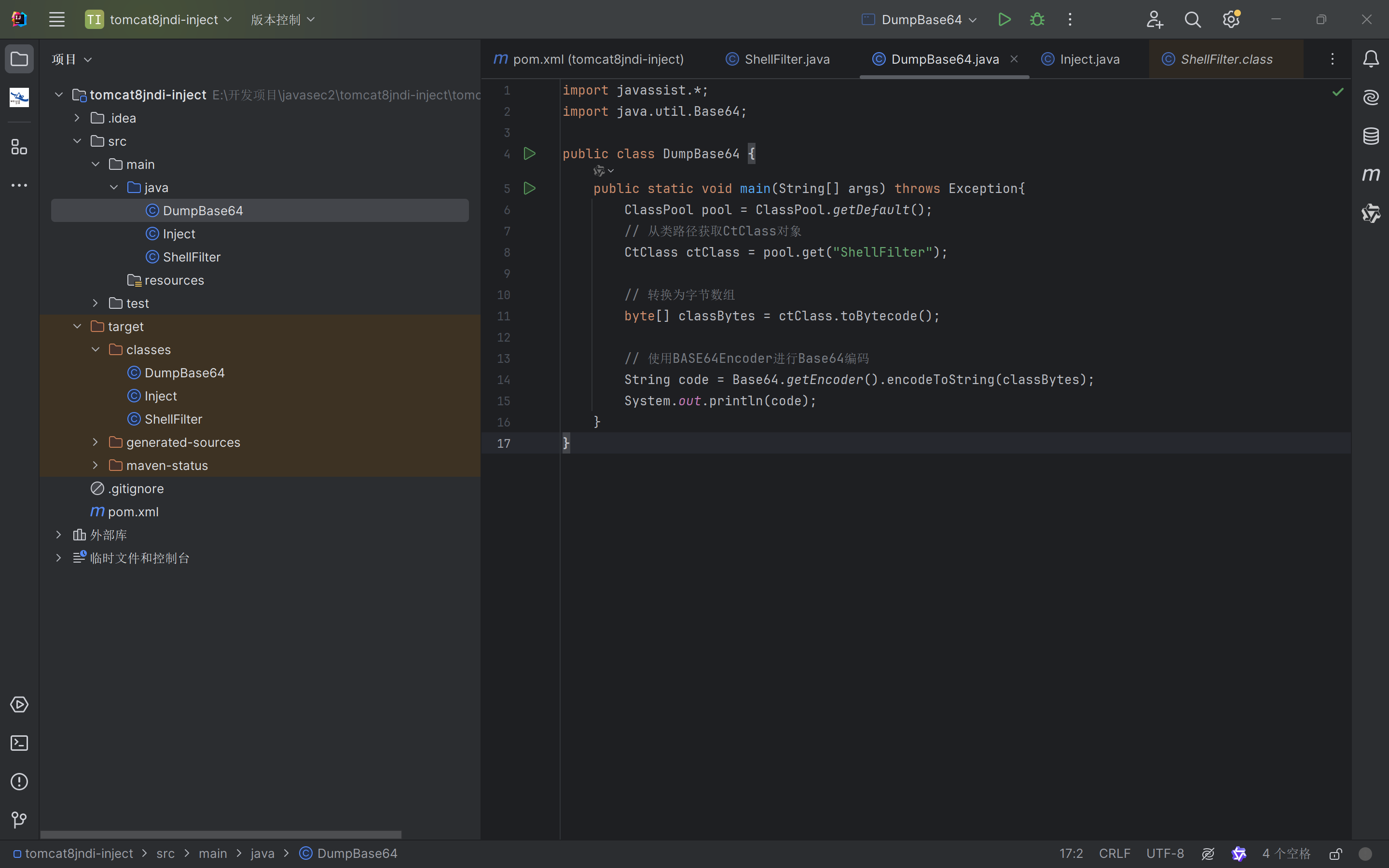The width and height of the screenshot is (1389, 868).
Task: Click UTF-8 encoding in status bar
Action: coord(1165,854)
